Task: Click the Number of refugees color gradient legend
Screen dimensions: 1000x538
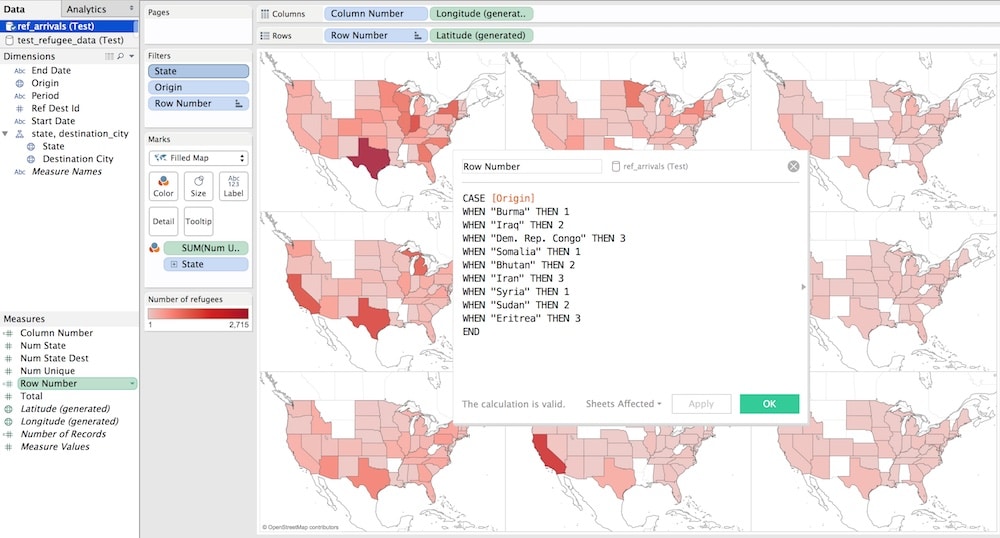Action: click(198, 314)
